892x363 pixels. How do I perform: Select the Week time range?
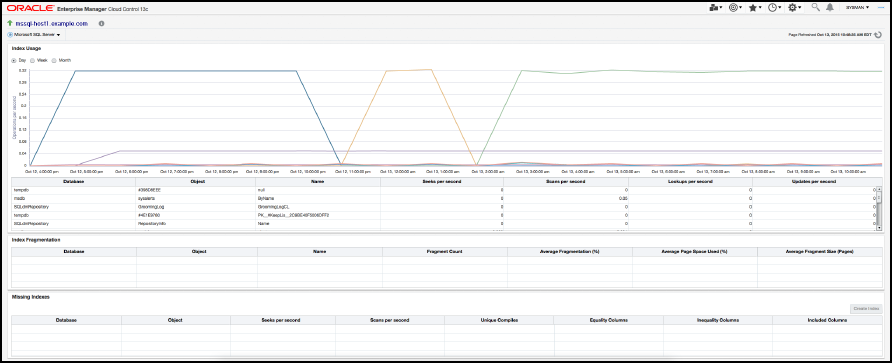(x=33, y=60)
